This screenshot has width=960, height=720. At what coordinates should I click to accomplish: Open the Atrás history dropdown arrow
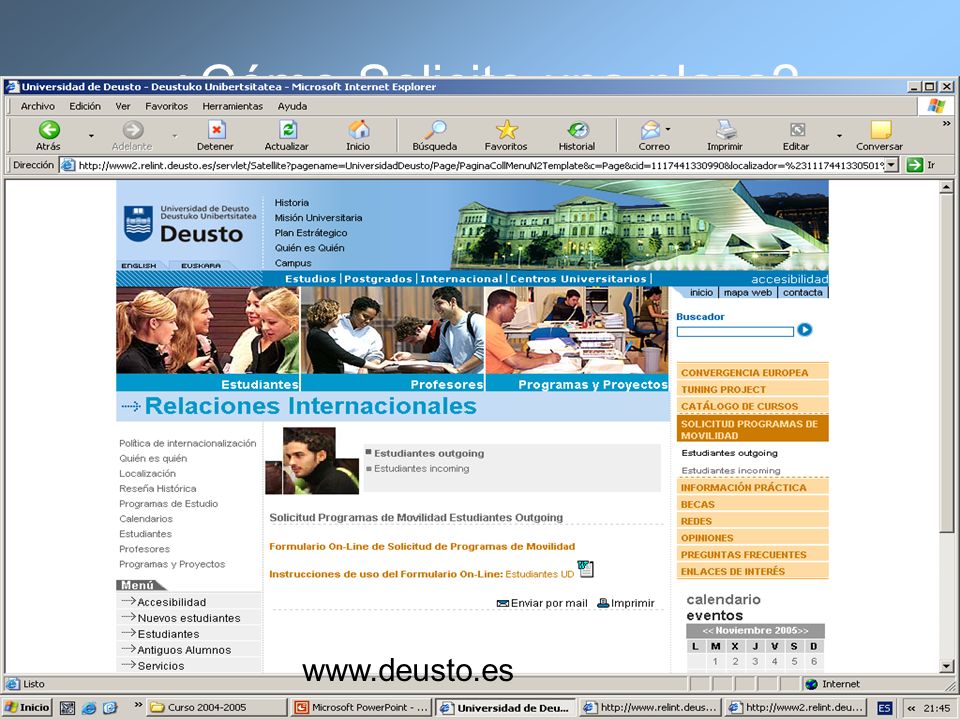pos(91,135)
